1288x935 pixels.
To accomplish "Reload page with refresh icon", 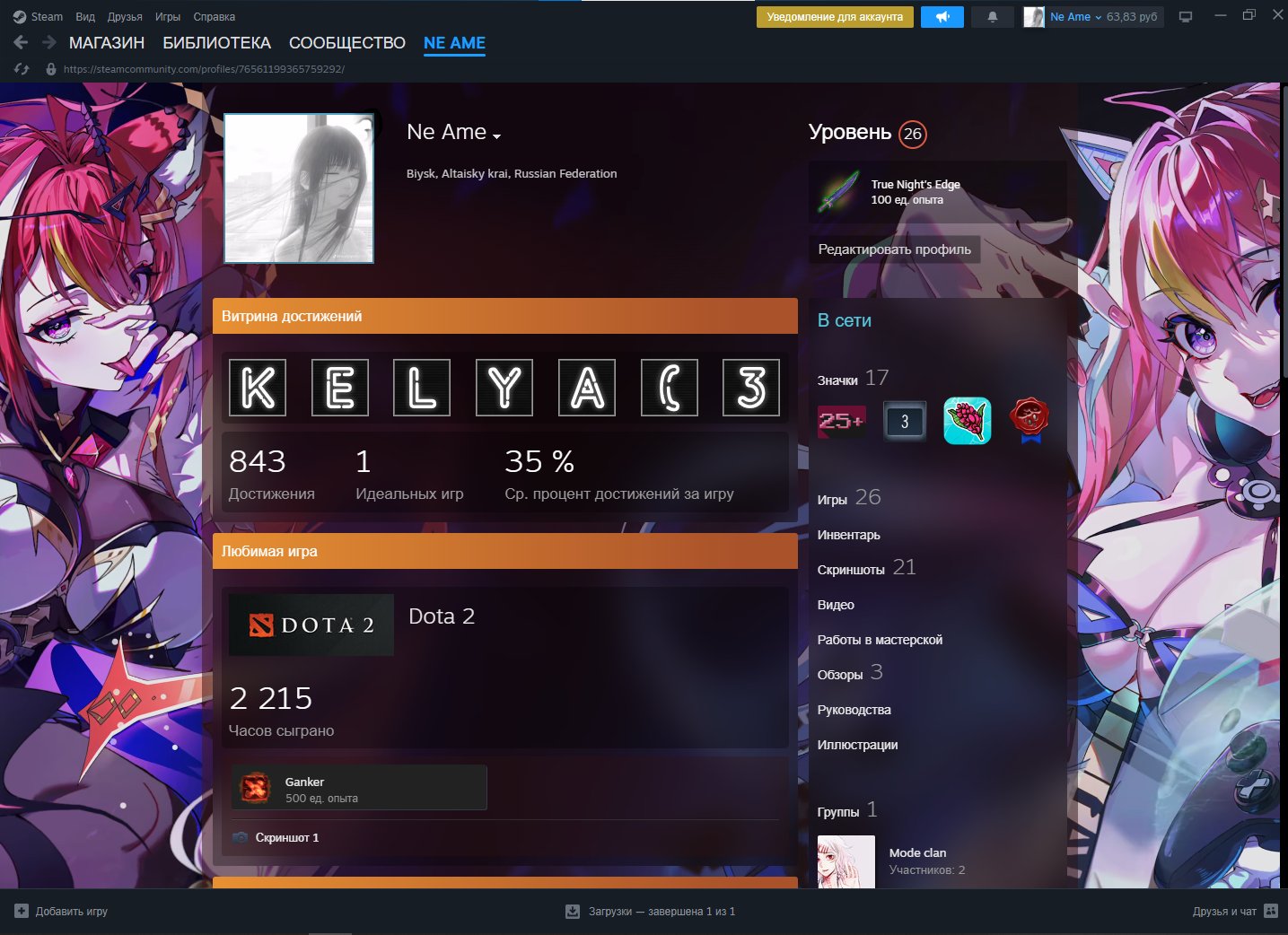I will [22, 69].
